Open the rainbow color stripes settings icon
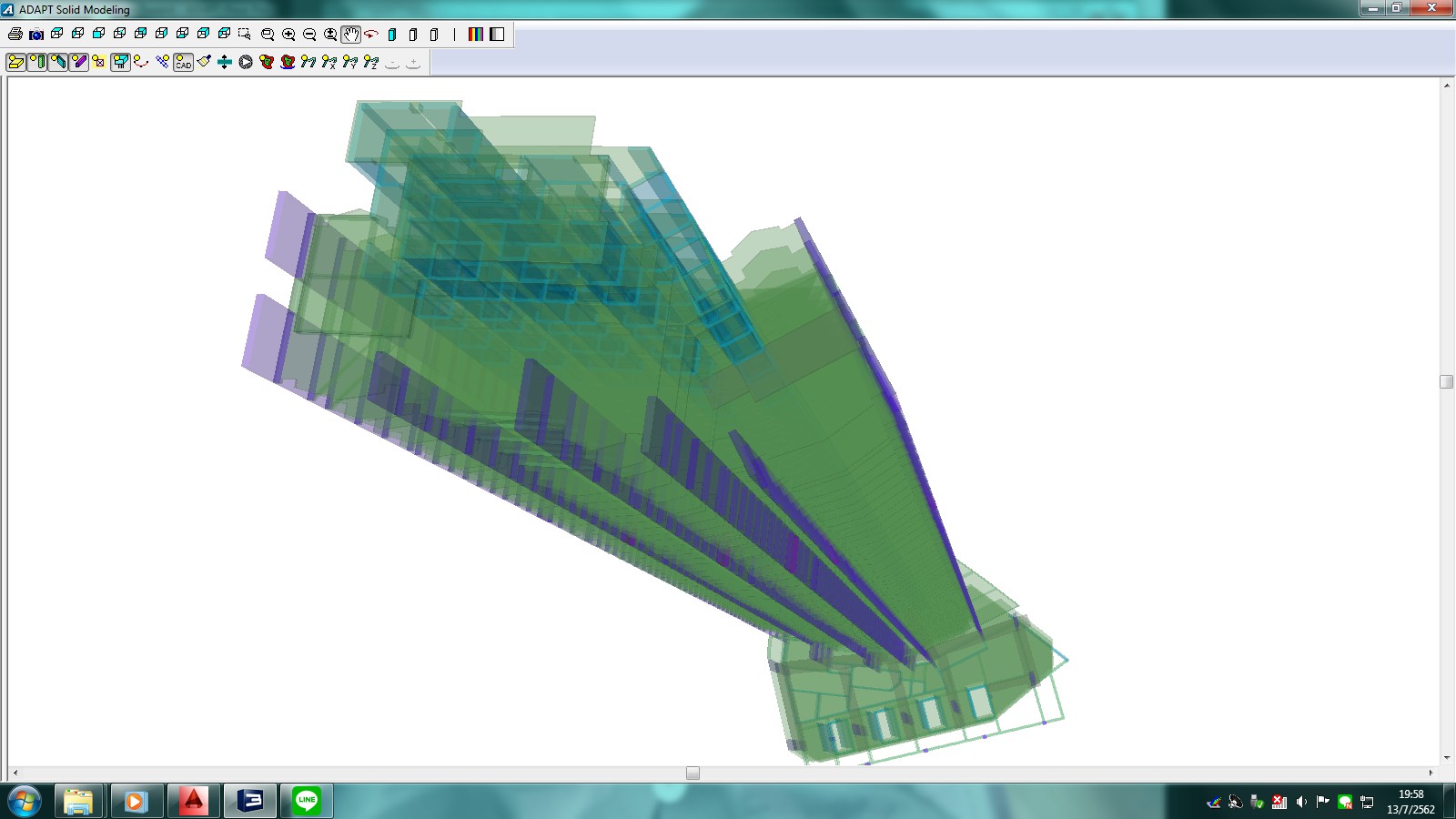 point(476,35)
